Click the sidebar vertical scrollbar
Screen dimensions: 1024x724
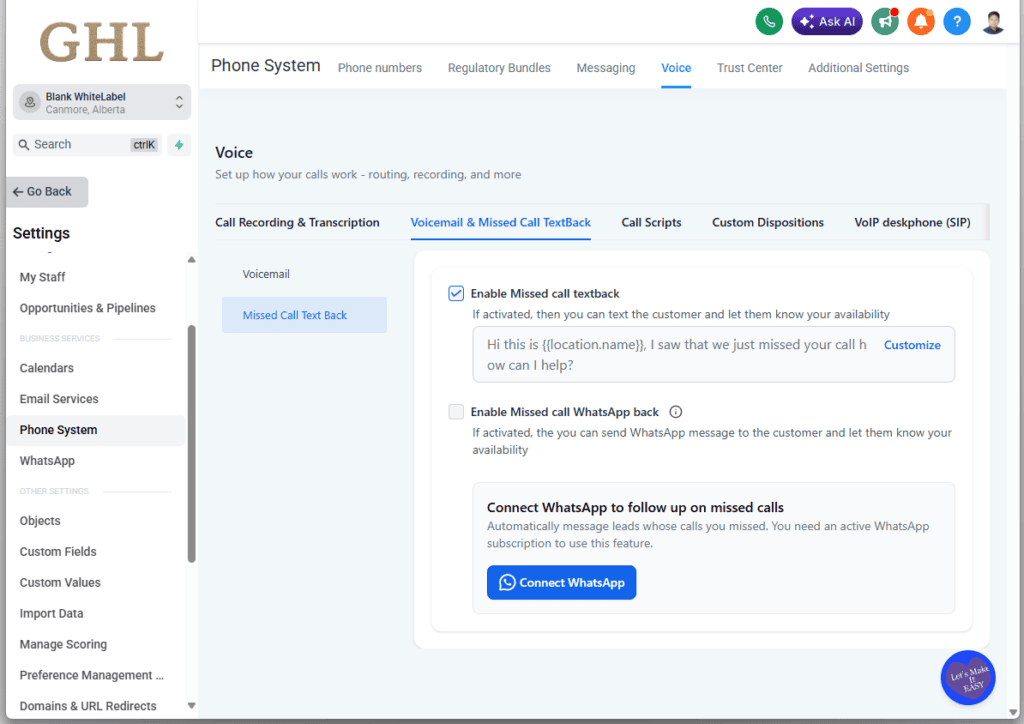pyautogui.click(x=191, y=444)
